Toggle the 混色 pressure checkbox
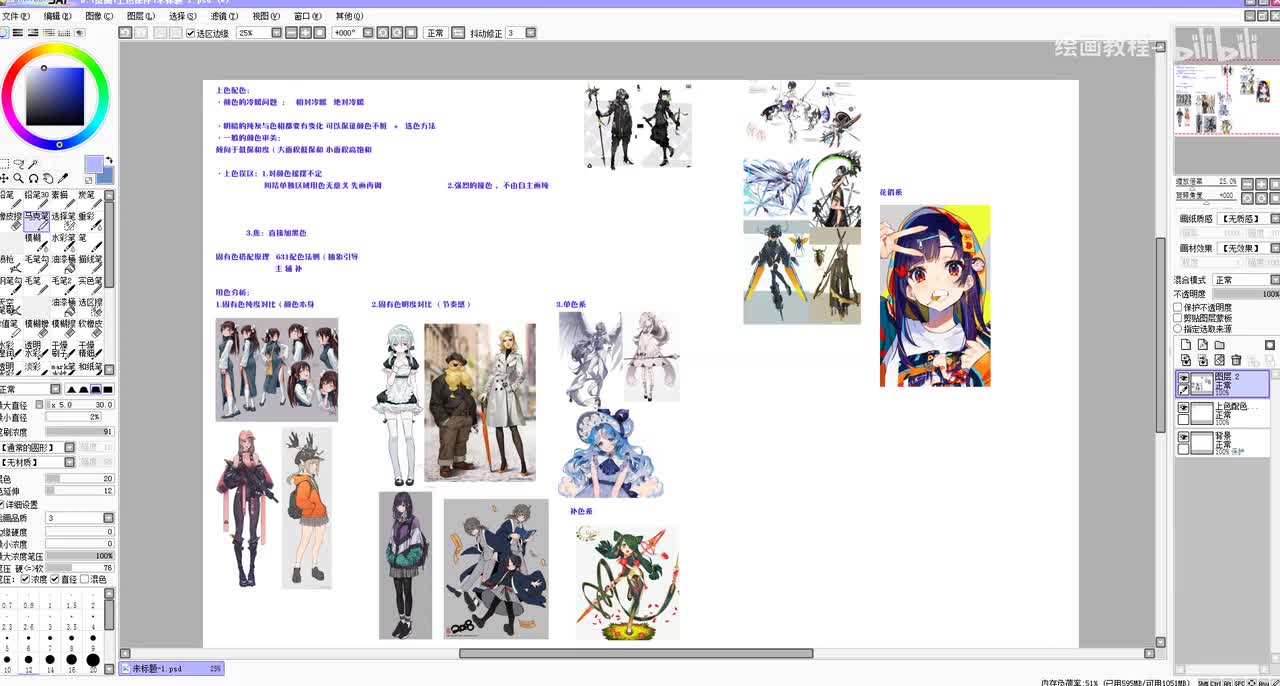The width and height of the screenshot is (1280, 686). point(84,579)
